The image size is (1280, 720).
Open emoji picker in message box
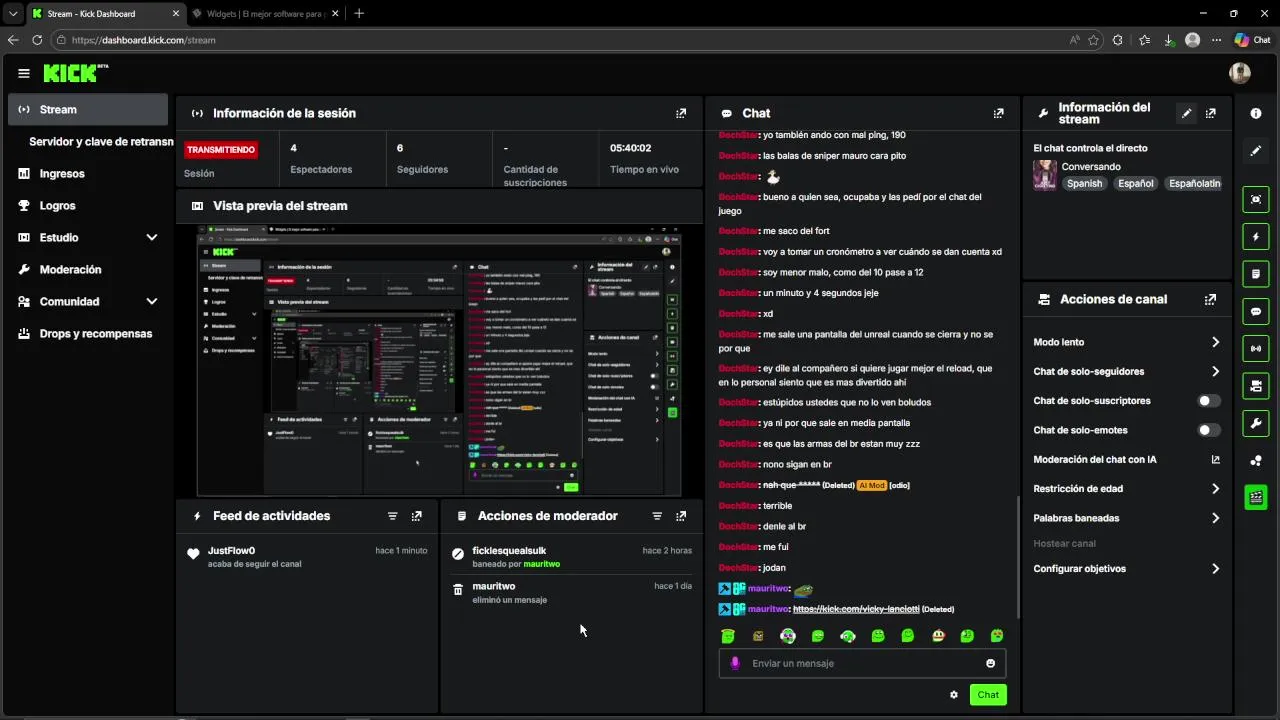[x=991, y=663]
